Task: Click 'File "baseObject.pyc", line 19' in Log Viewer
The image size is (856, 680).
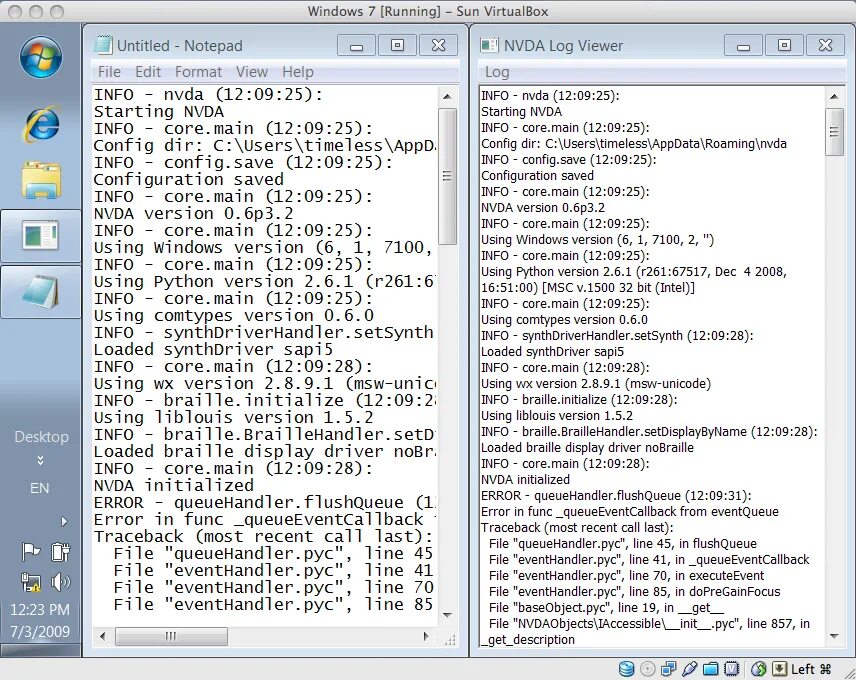Action: pyautogui.click(x=605, y=607)
